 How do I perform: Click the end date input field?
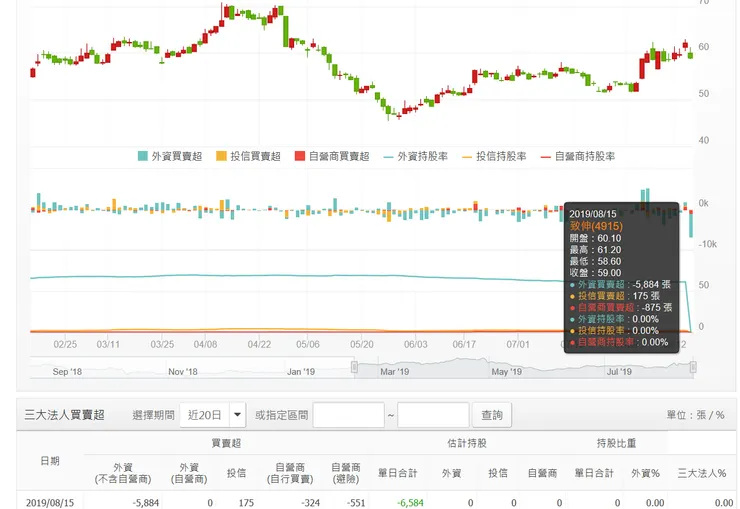pyautogui.click(x=433, y=415)
